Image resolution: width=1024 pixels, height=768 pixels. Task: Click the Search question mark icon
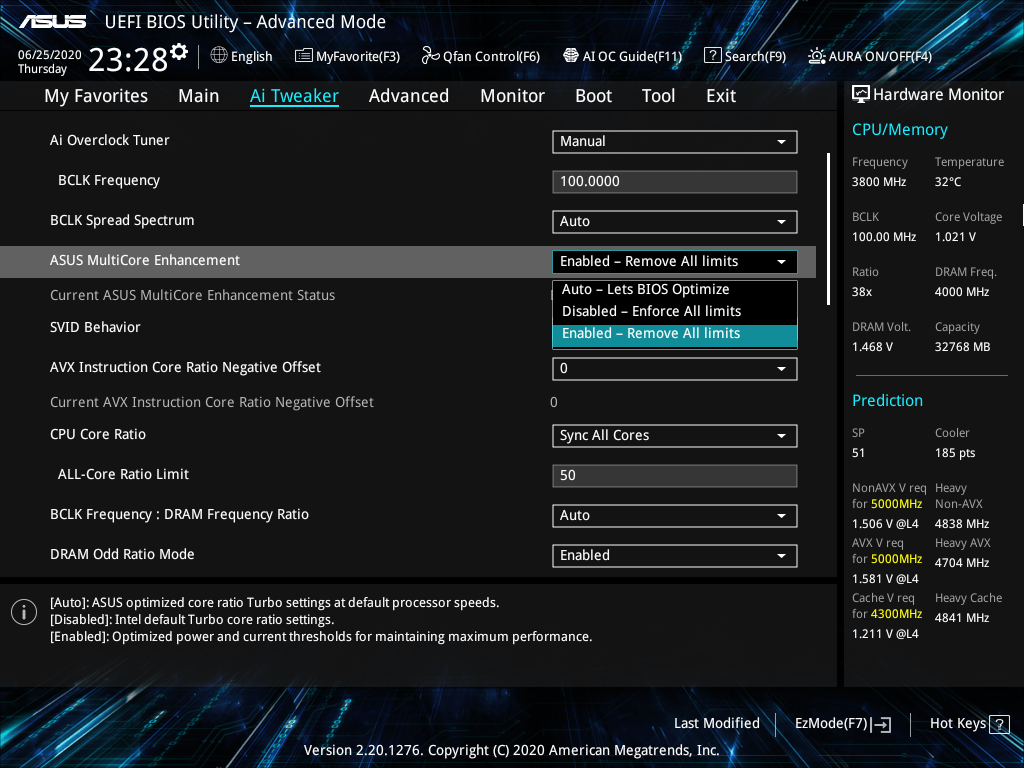[x=712, y=56]
